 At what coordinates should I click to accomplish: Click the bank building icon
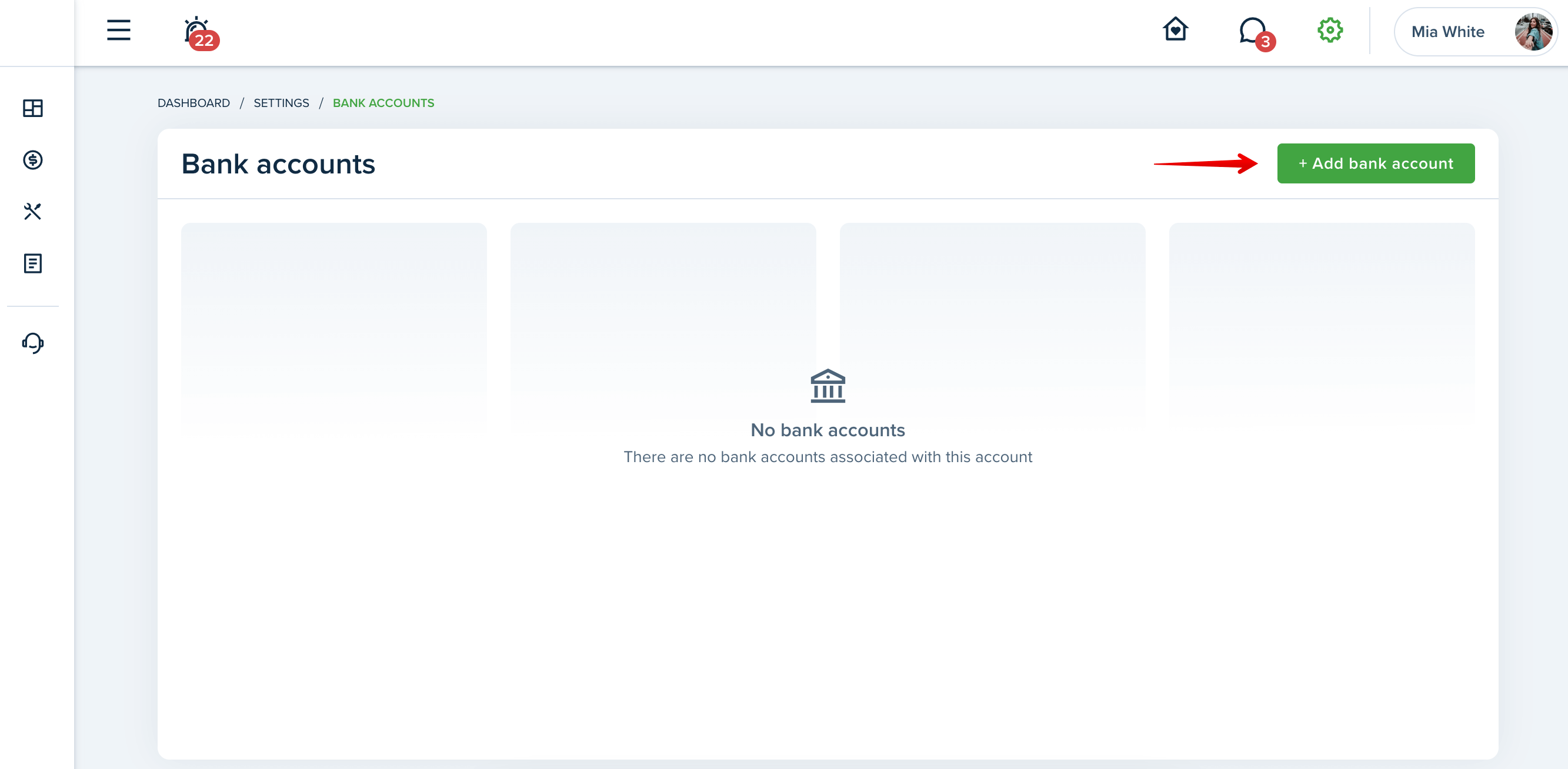[828, 386]
